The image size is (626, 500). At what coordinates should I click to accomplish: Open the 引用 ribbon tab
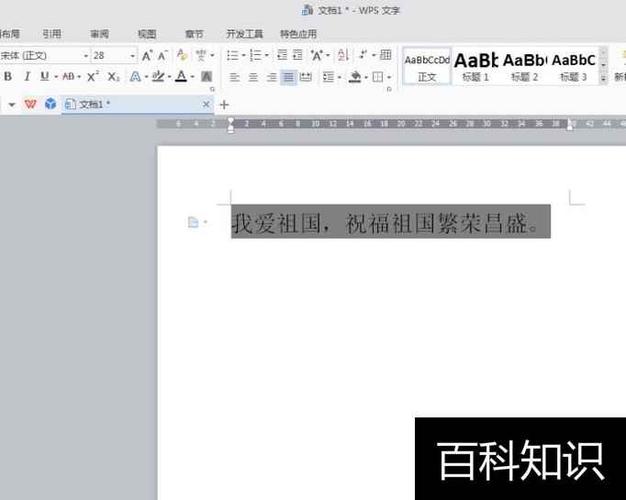click(52, 34)
